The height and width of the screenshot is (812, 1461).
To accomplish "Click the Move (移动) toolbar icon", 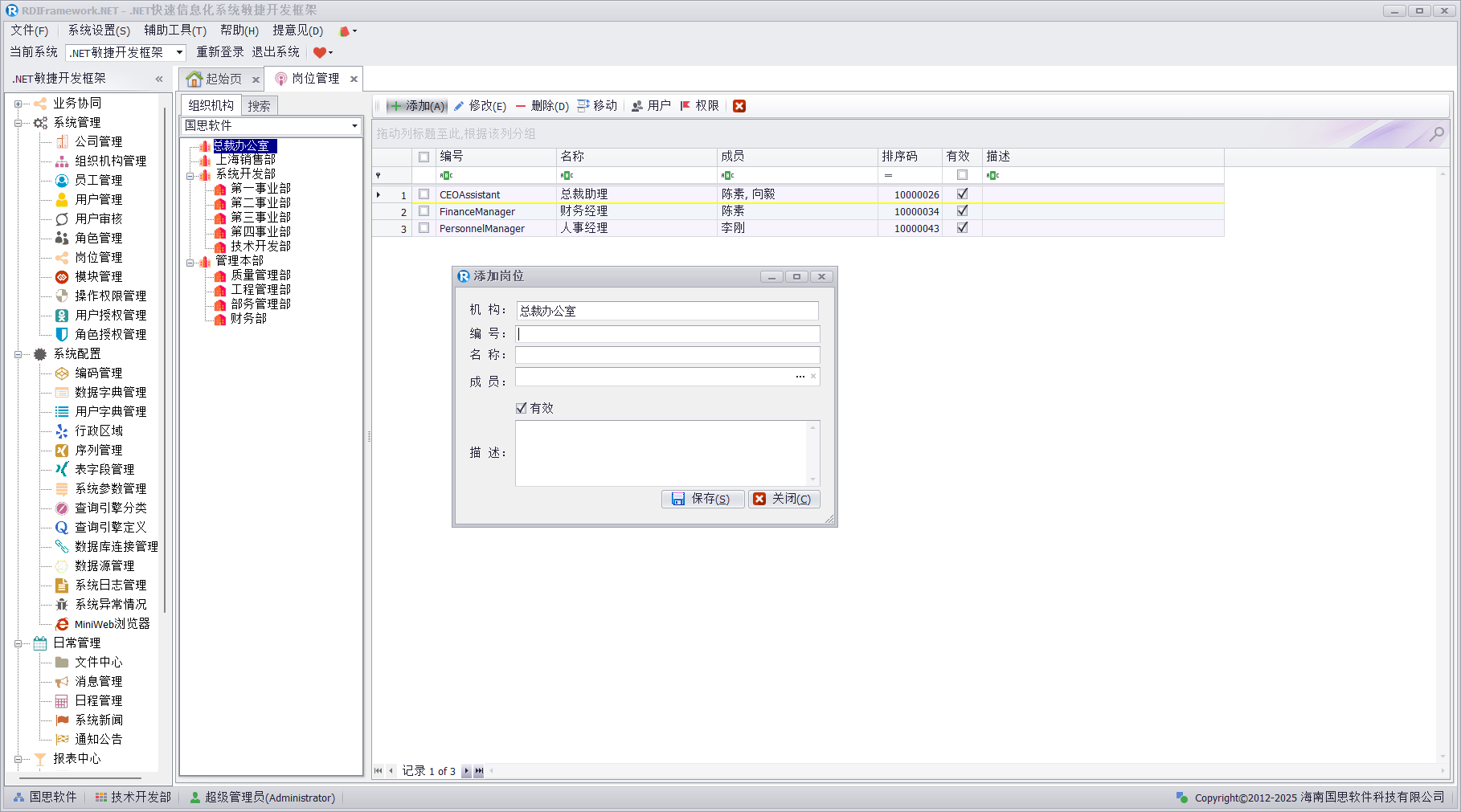I will (x=583, y=106).
